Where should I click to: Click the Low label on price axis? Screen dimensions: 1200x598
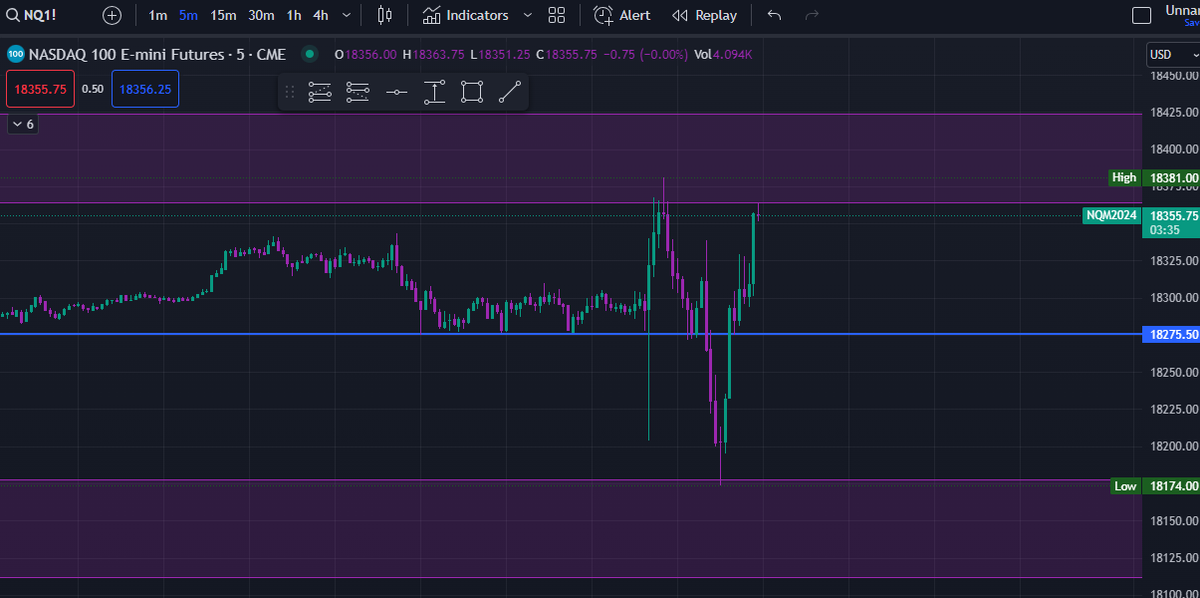pos(1125,486)
